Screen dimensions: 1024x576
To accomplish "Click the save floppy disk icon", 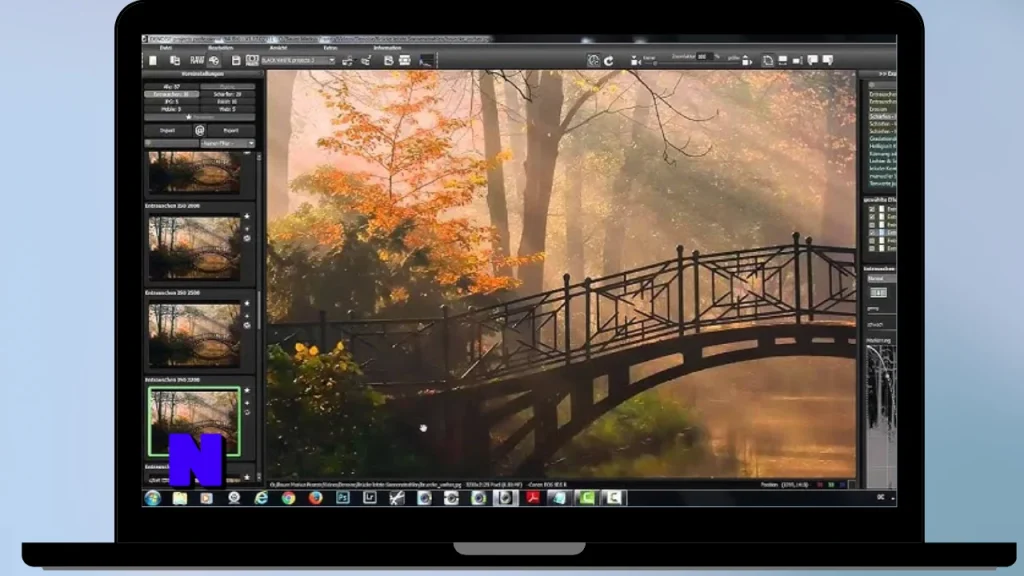I will pos(236,60).
